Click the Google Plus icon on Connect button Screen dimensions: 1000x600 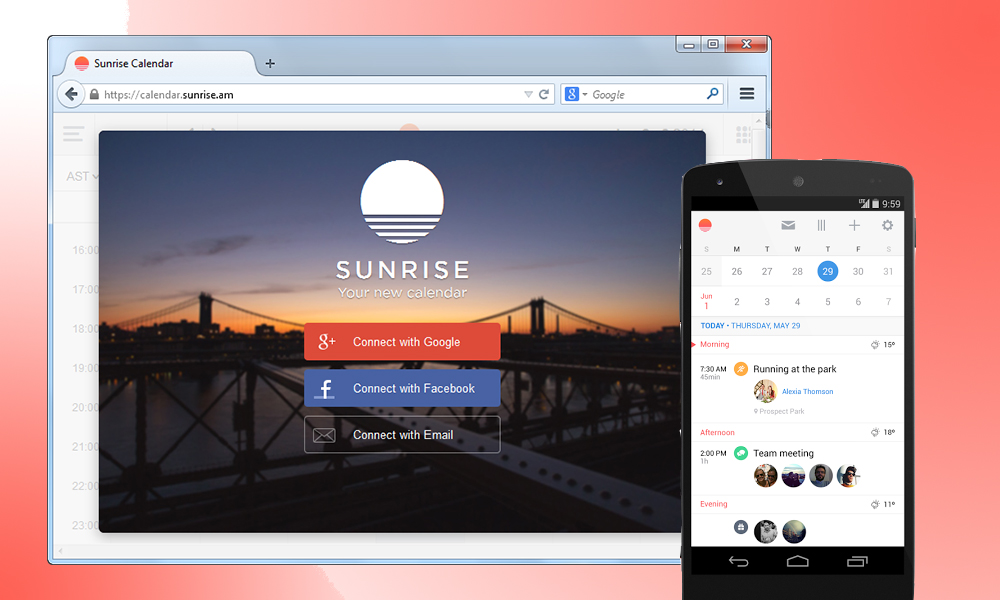[x=326, y=342]
